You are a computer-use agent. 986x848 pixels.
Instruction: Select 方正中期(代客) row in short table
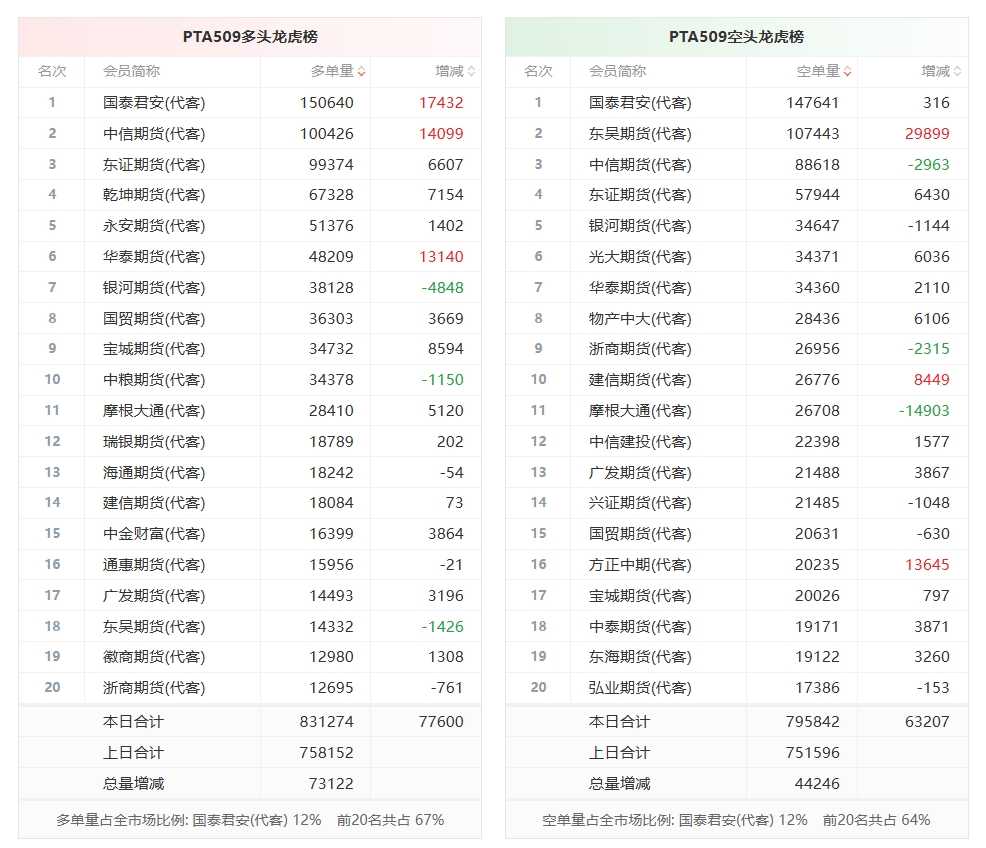click(x=736, y=564)
